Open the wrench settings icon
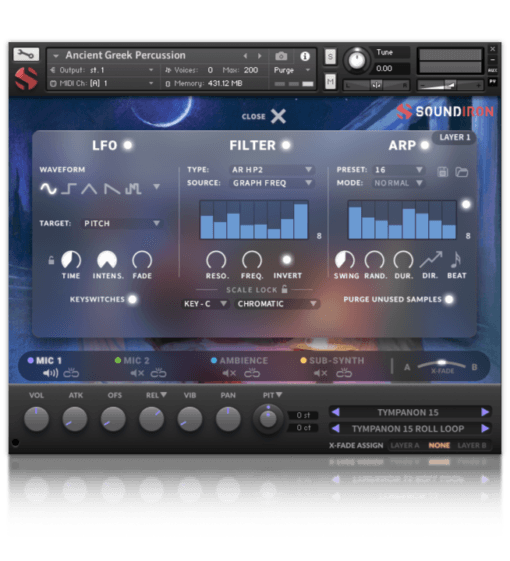The image size is (510, 561). coord(26,54)
